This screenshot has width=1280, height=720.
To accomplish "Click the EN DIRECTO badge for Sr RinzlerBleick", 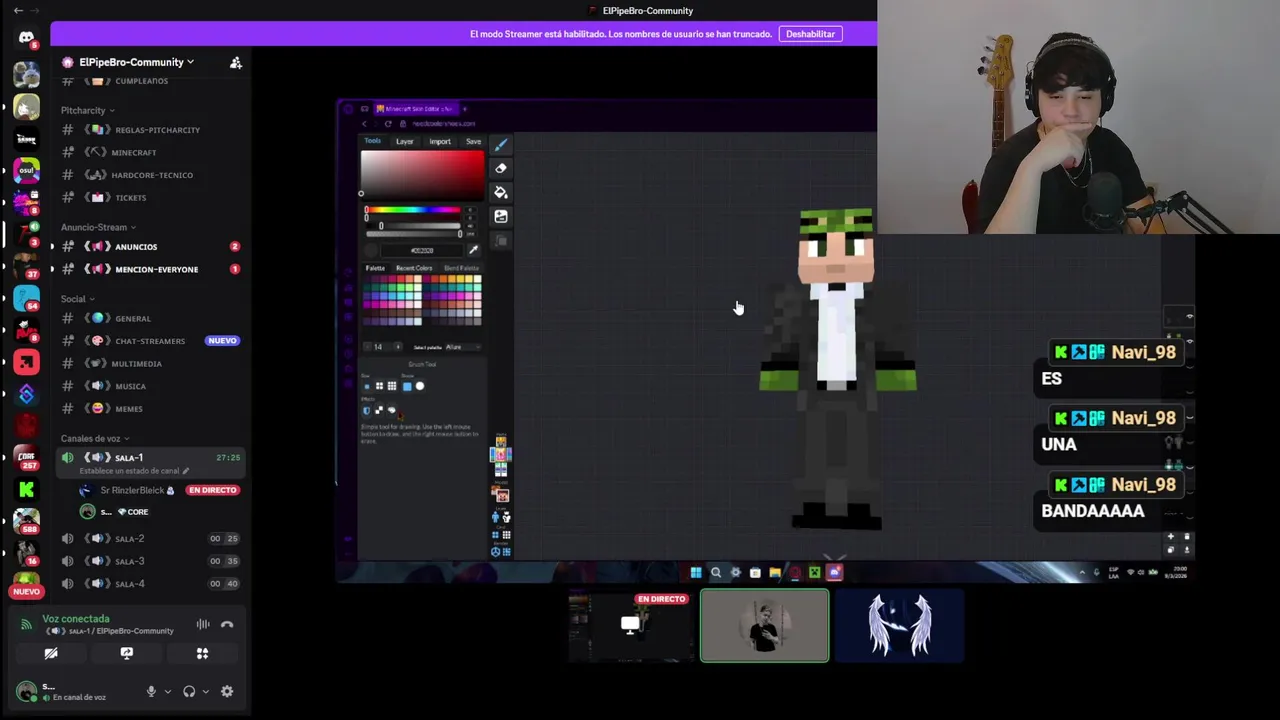I will (x=212, y=491).
